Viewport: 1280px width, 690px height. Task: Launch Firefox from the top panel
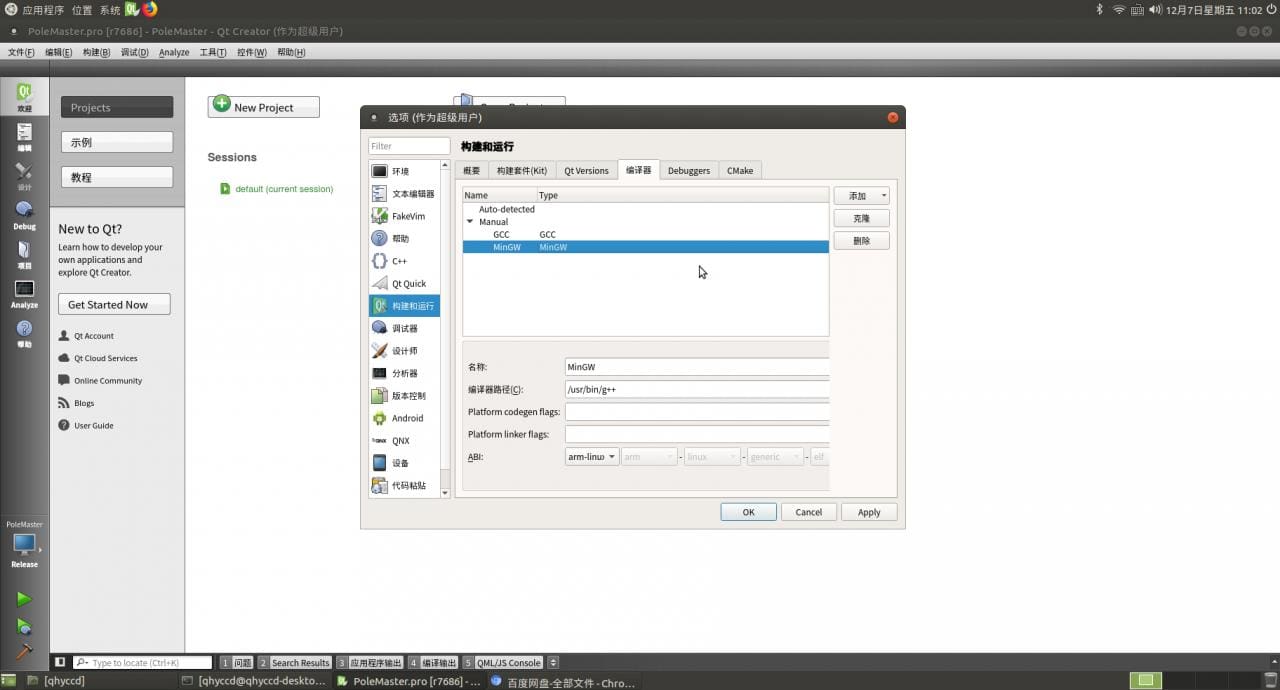coord(150,10)
